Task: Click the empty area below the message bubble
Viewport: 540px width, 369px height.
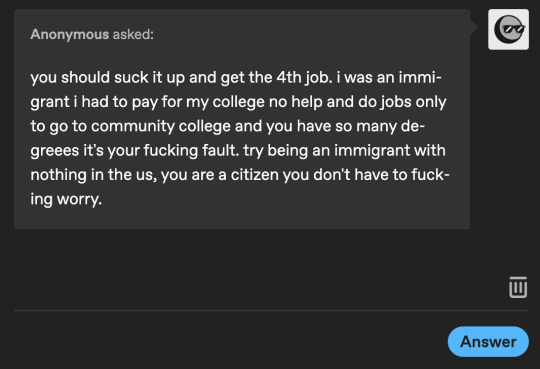Action: (241, 269)
